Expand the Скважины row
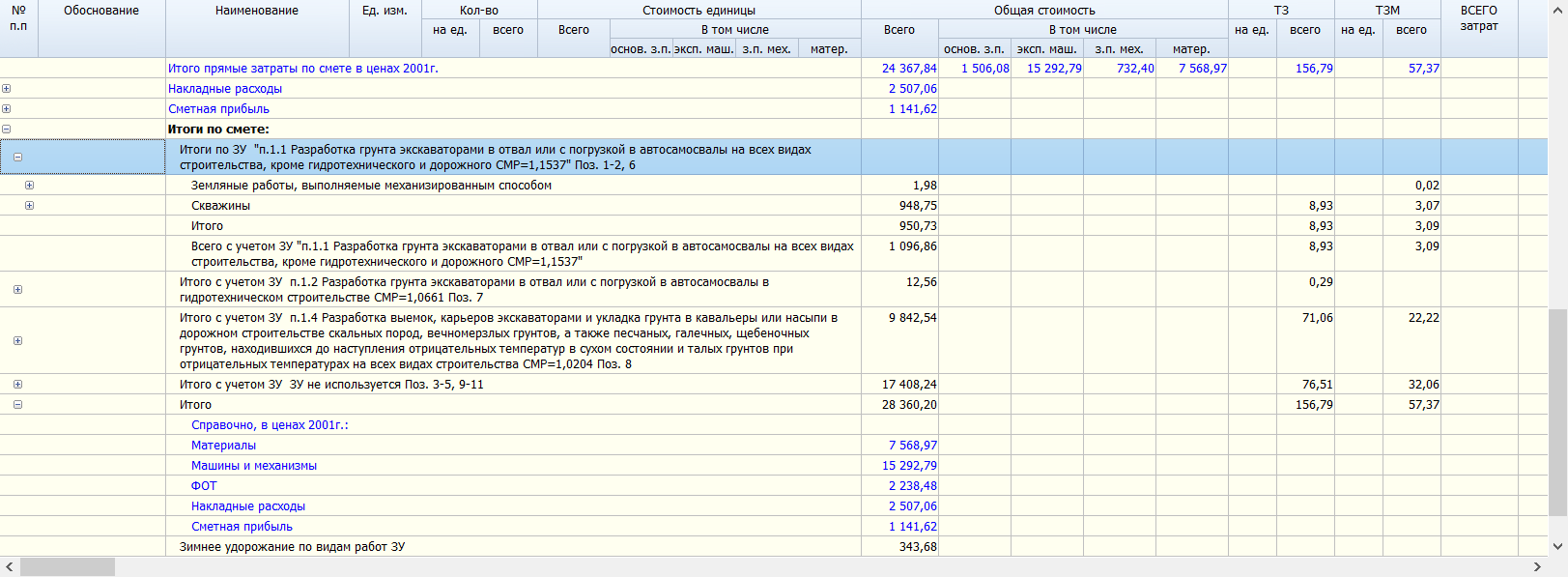The height and width of the screenshot is (577, 1568). pos(29,206)
